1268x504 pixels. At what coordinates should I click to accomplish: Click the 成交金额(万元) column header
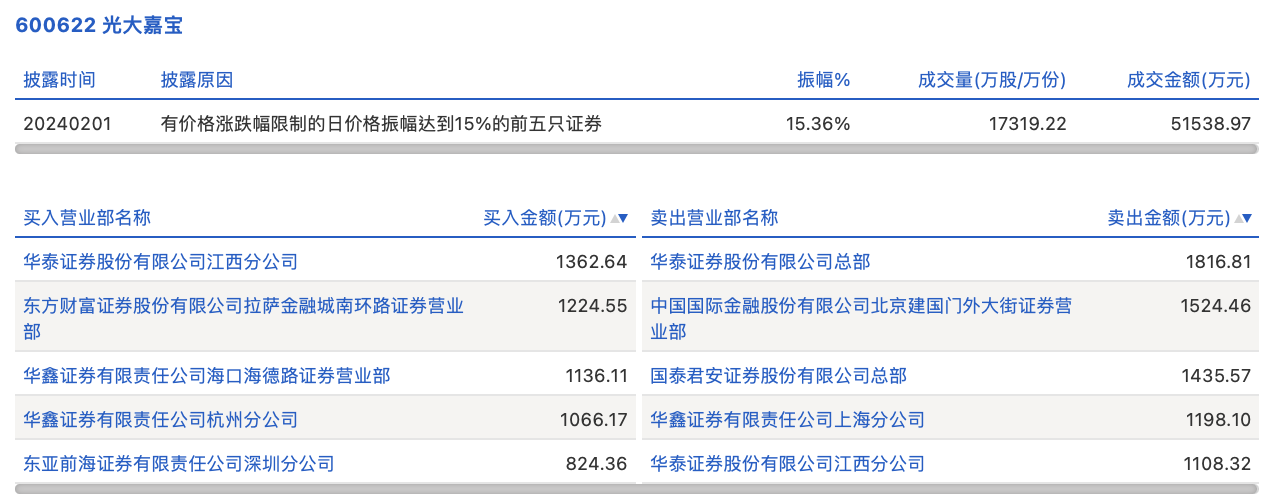click(1188, 80)
